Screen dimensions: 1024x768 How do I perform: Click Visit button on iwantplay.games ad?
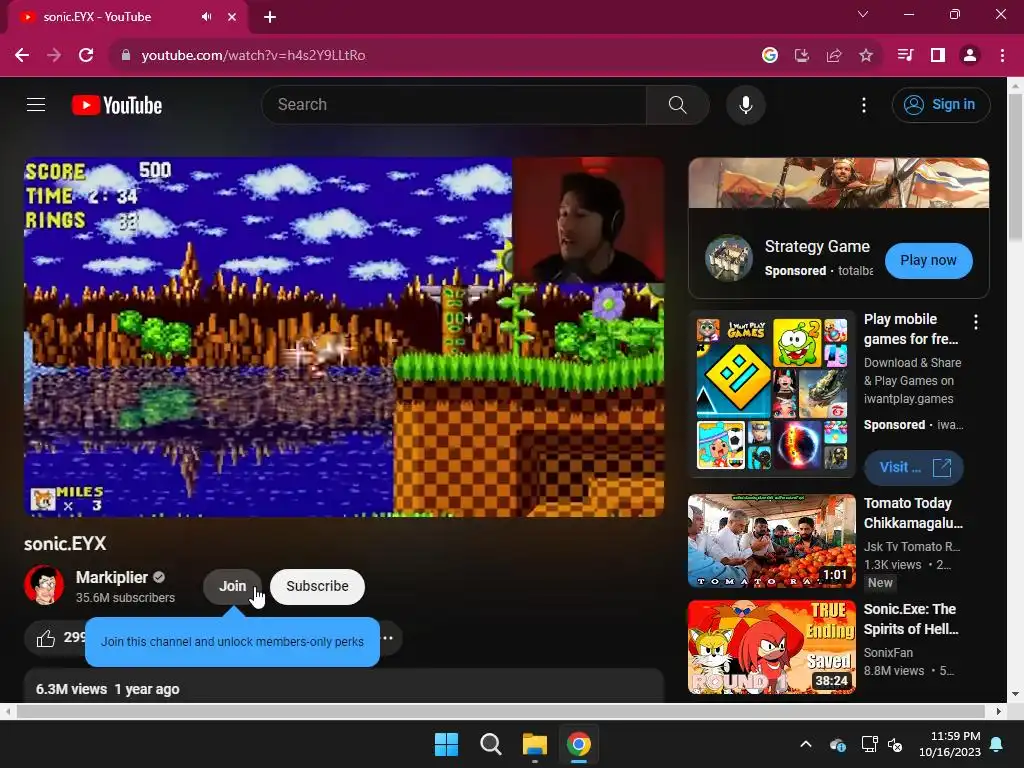(x=913, y=468)
